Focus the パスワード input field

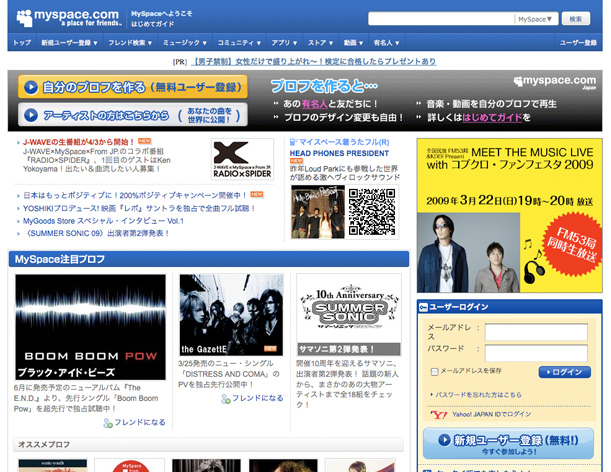click(536, 353)
